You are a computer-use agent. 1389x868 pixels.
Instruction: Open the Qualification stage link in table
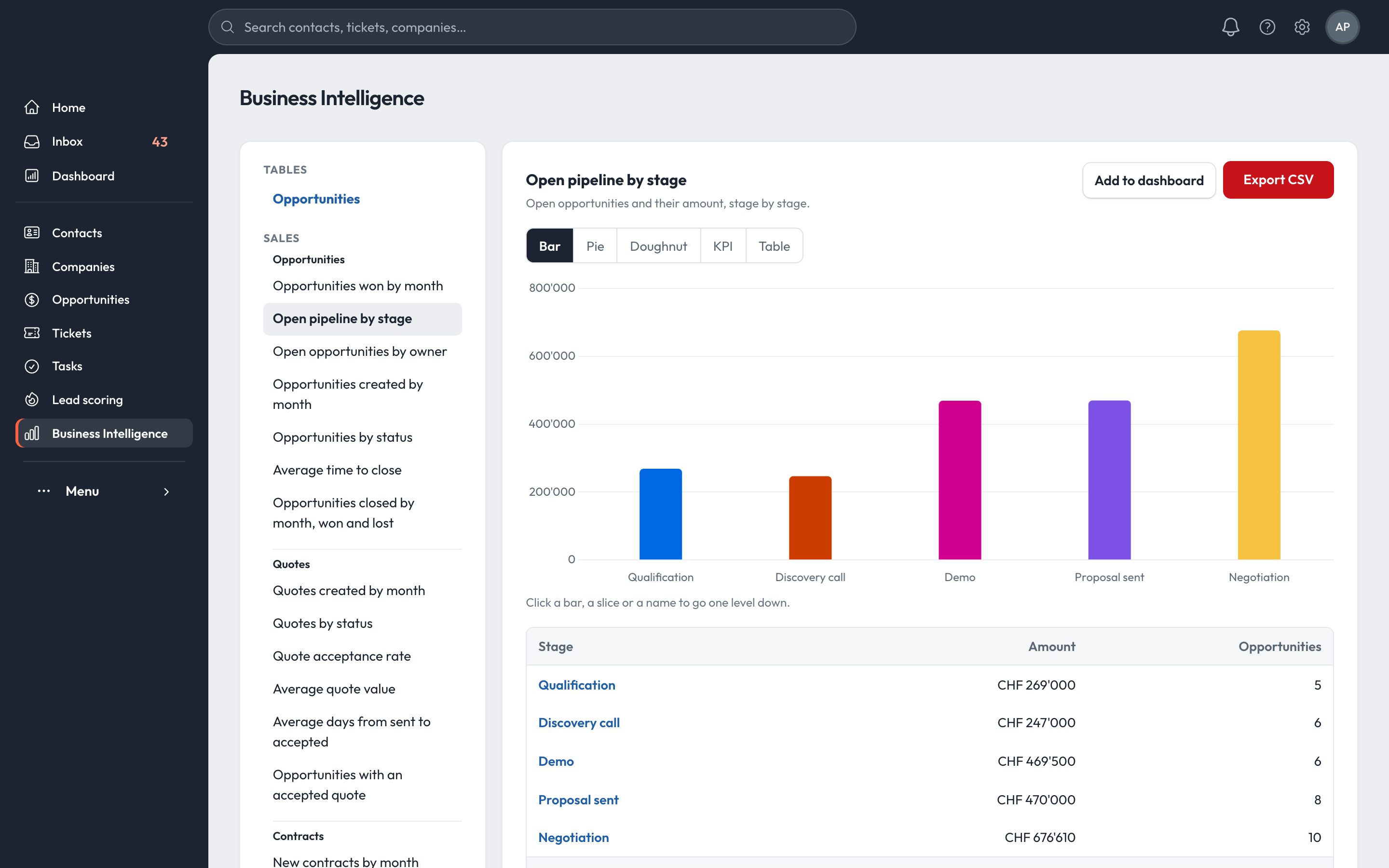coord(576,685)
